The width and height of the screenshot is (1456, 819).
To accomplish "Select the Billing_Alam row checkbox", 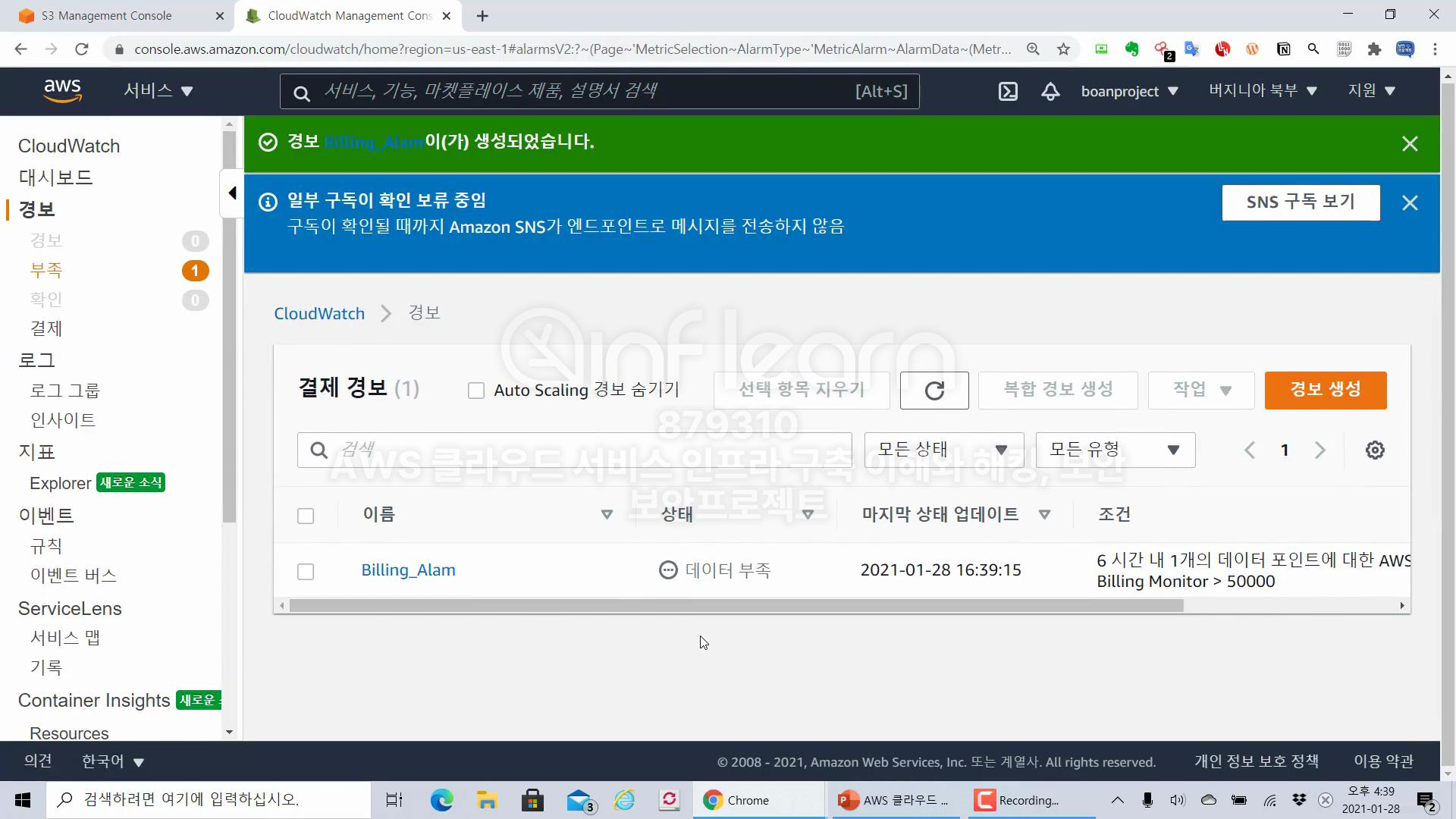I will [306, 572].
